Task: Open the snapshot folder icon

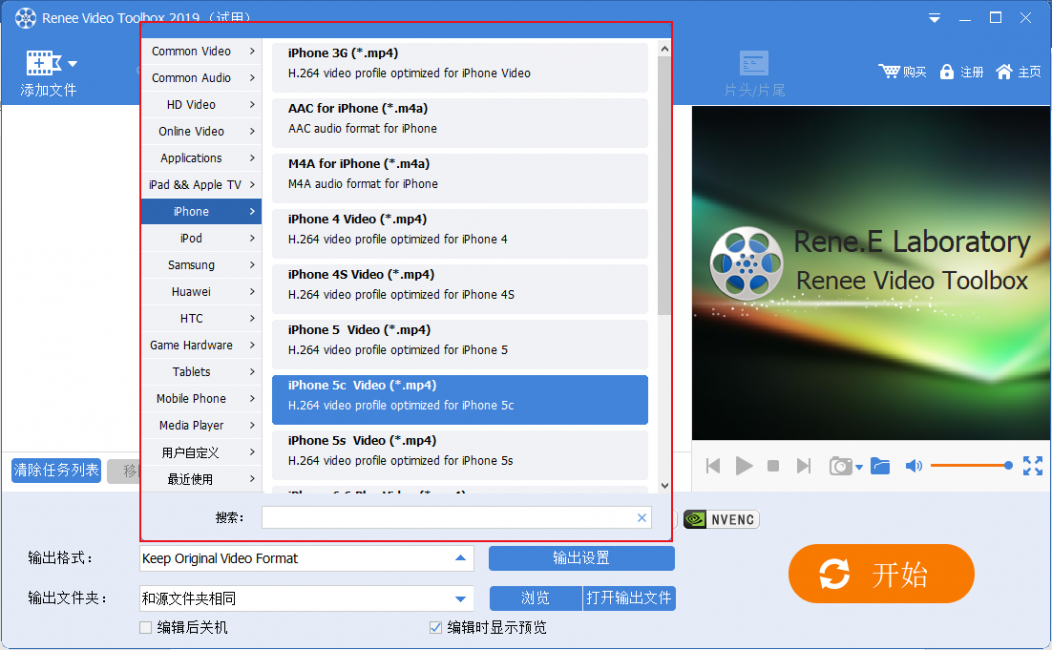Action: pos(880,466)
